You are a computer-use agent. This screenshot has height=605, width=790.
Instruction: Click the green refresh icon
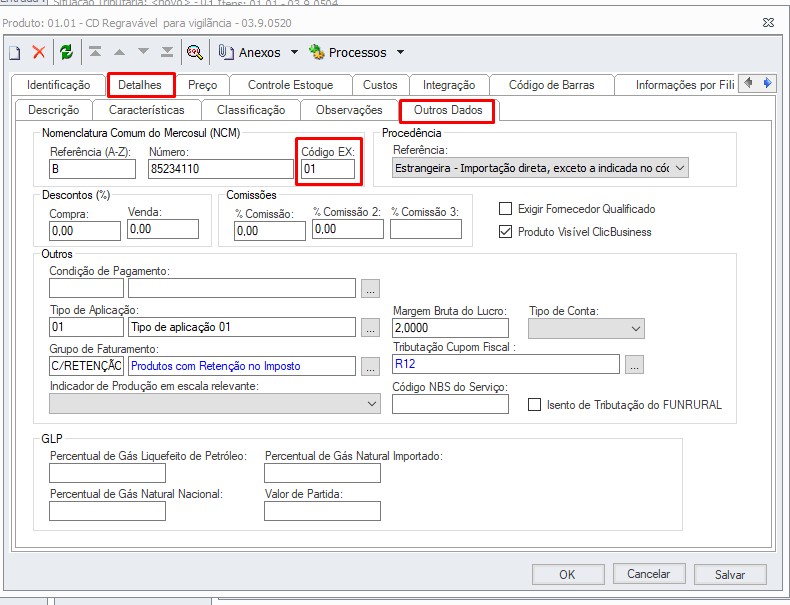coord(67,52)
